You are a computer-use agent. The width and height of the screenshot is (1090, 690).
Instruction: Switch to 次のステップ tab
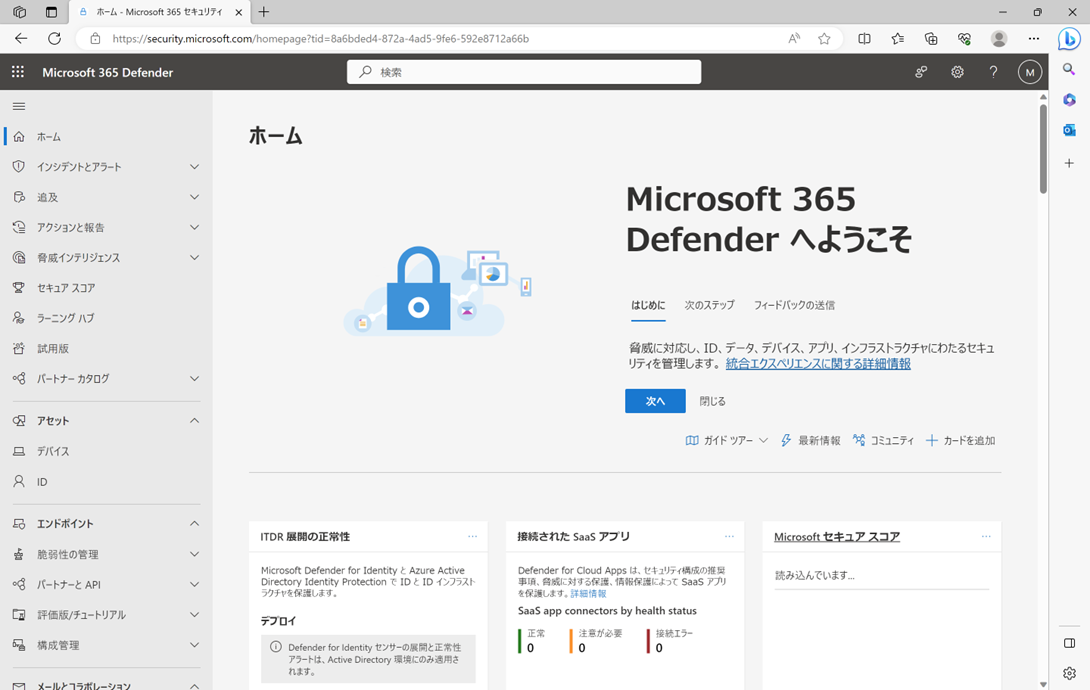tap(709, 305)
